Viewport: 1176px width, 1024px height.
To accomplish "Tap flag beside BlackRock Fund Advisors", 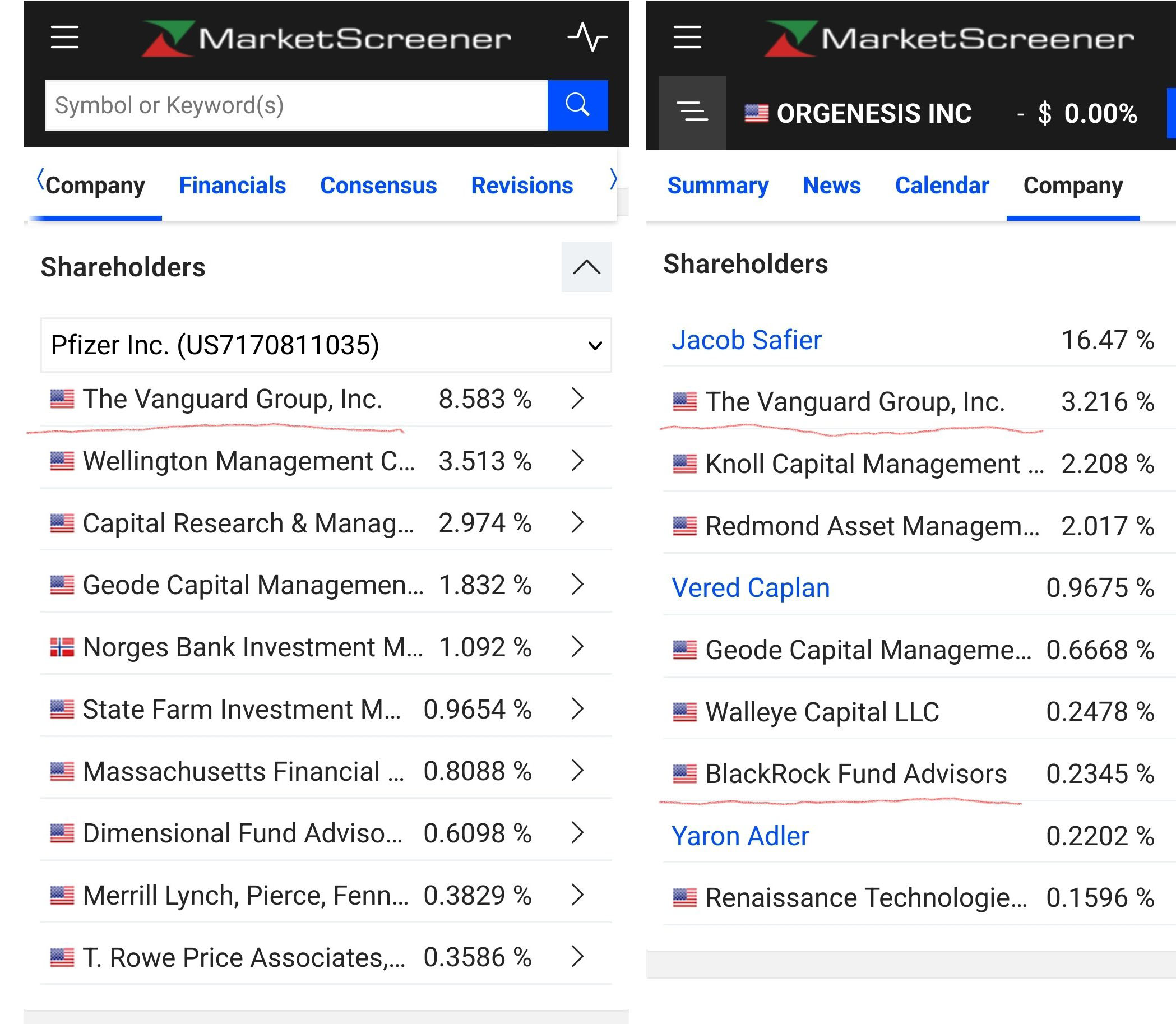I will (684, 773).
